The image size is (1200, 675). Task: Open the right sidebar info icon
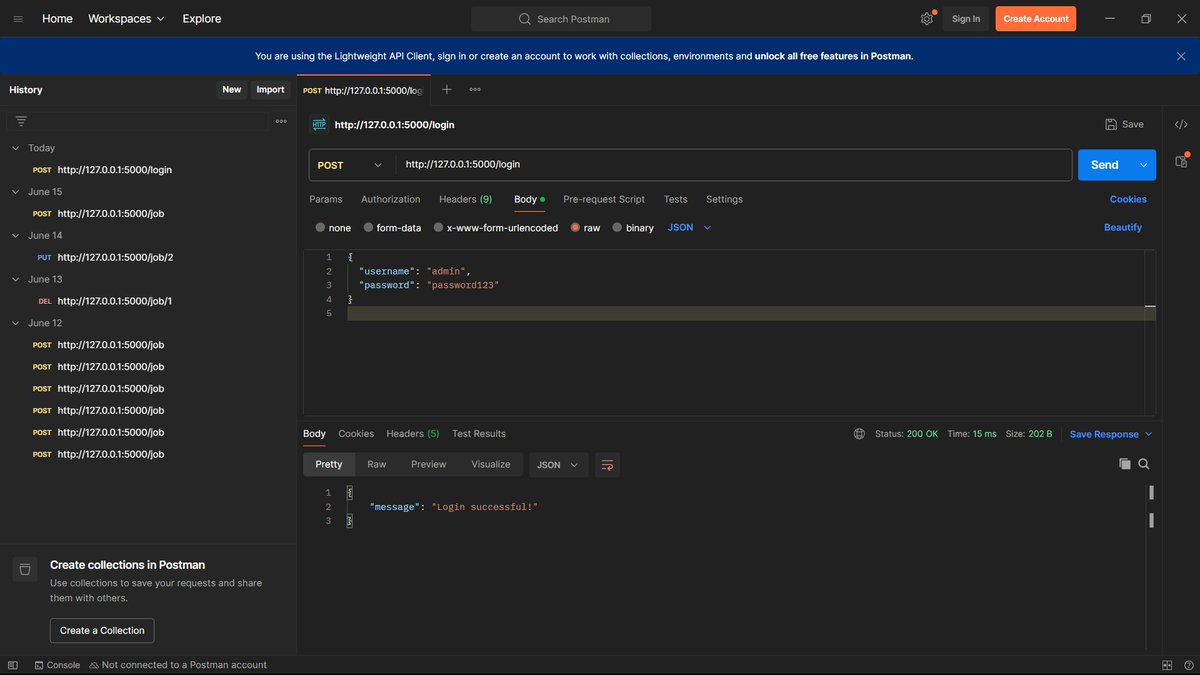1181,160
